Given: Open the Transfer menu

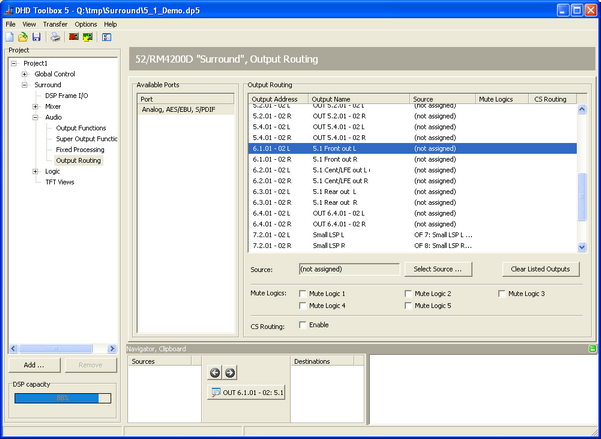Looking at the screenshot, I should coord(55,23).
